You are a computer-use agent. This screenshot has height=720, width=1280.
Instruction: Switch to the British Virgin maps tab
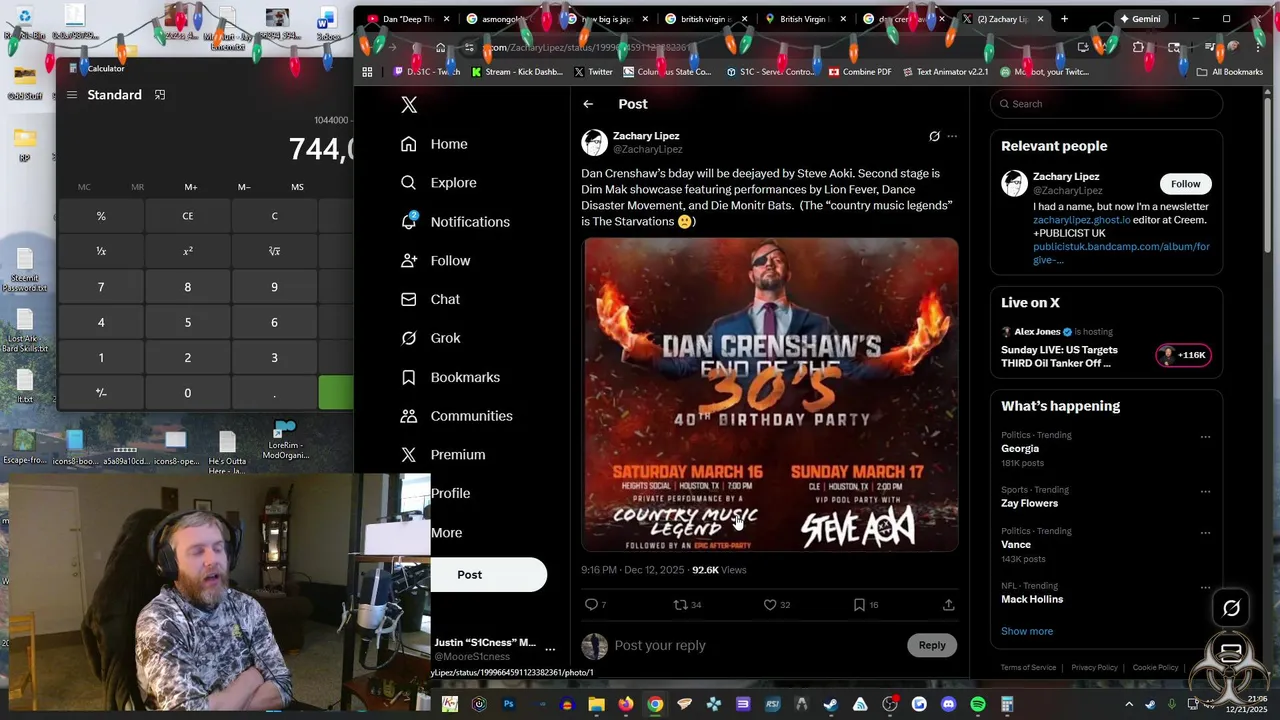(x=804, y=19)
